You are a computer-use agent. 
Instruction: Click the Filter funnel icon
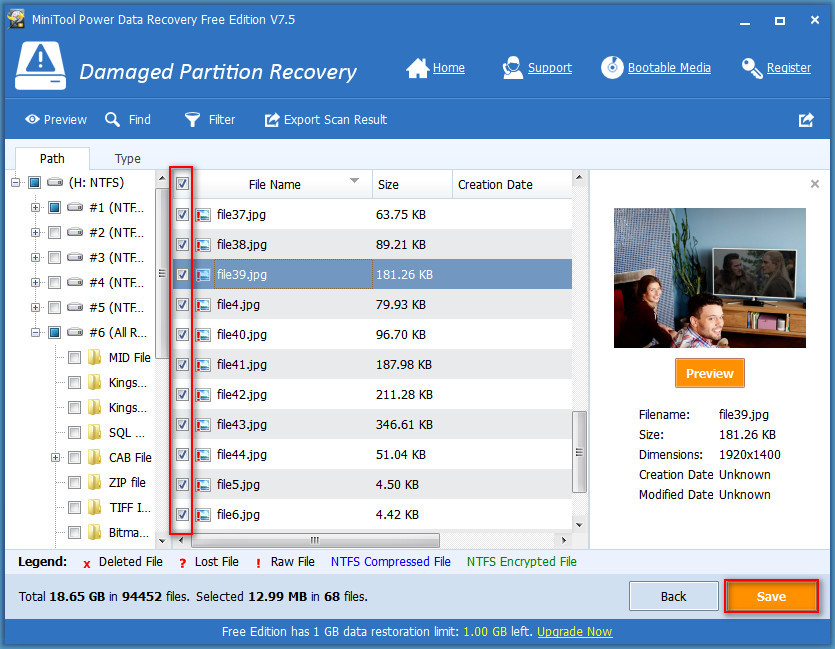tap(192, 120)
